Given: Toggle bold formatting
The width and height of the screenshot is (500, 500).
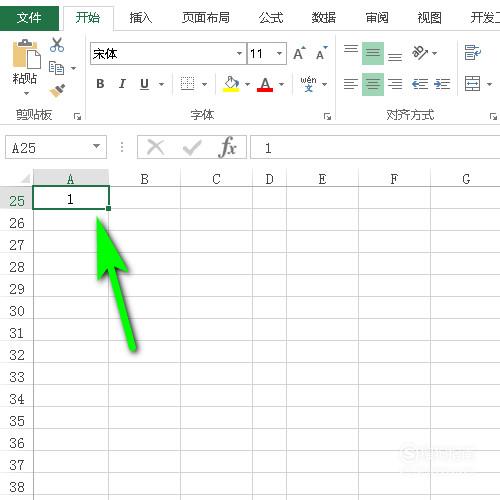Looking at the screenshot, I should [100, 84].
